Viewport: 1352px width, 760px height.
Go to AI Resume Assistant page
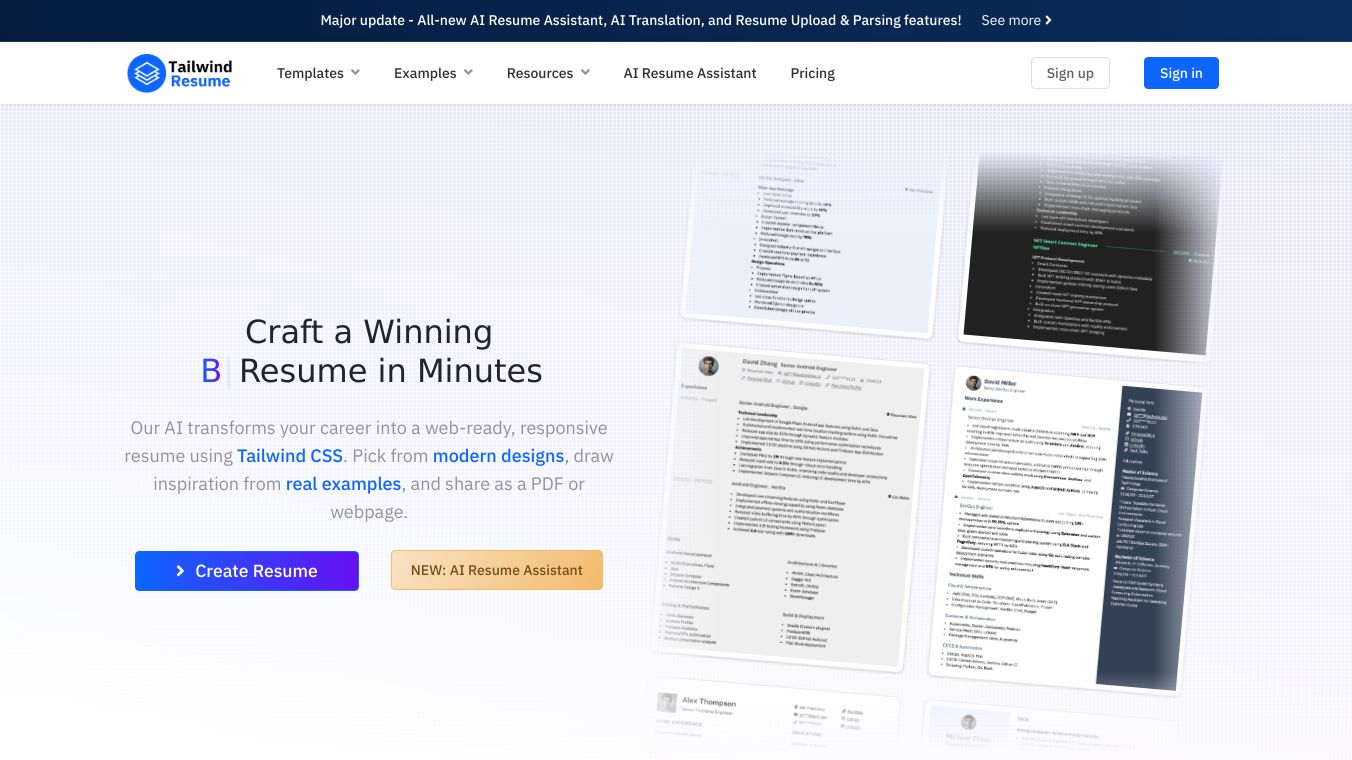tap(690, 73)
